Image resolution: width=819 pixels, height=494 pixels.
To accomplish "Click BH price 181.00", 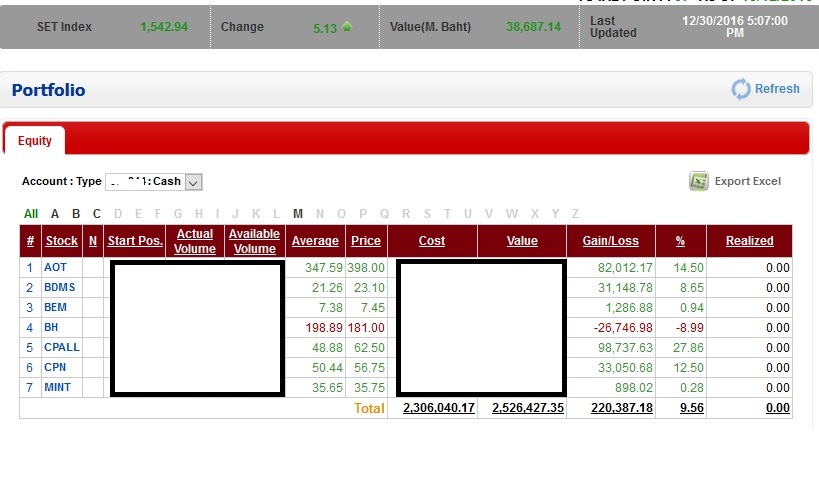I will 366,328.
